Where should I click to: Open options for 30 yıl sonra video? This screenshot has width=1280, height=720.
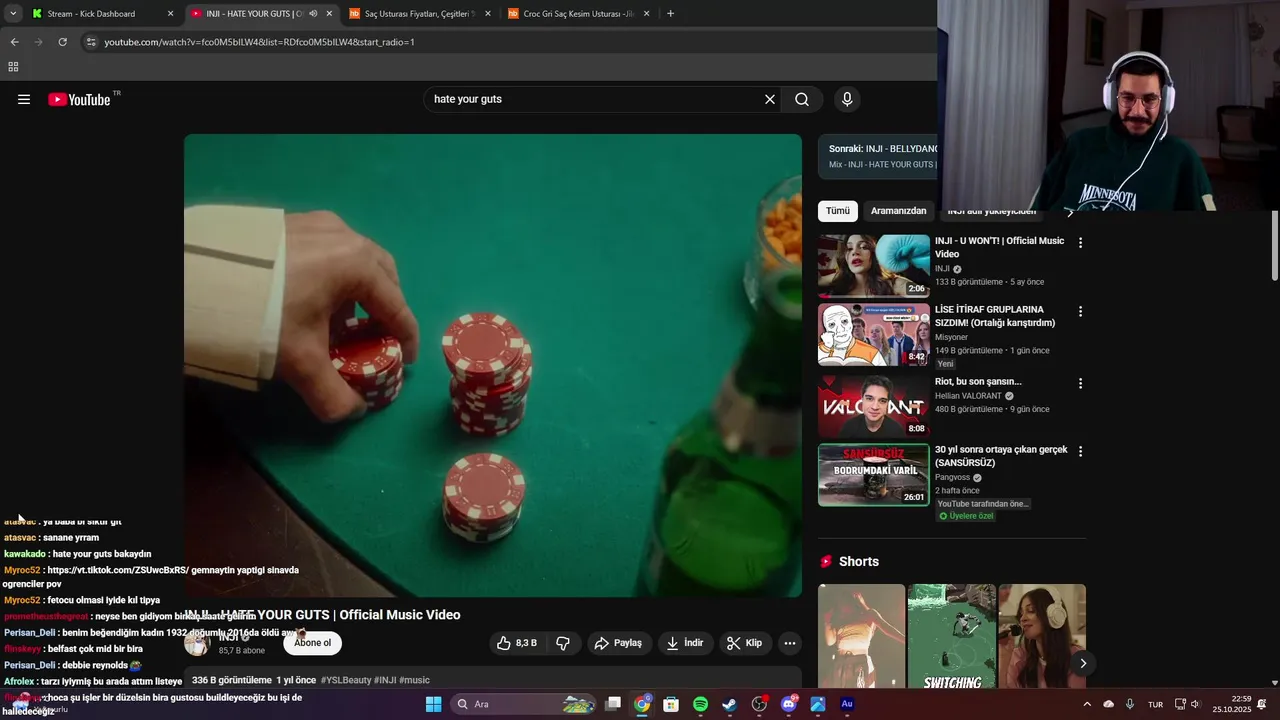(1080, 451)
